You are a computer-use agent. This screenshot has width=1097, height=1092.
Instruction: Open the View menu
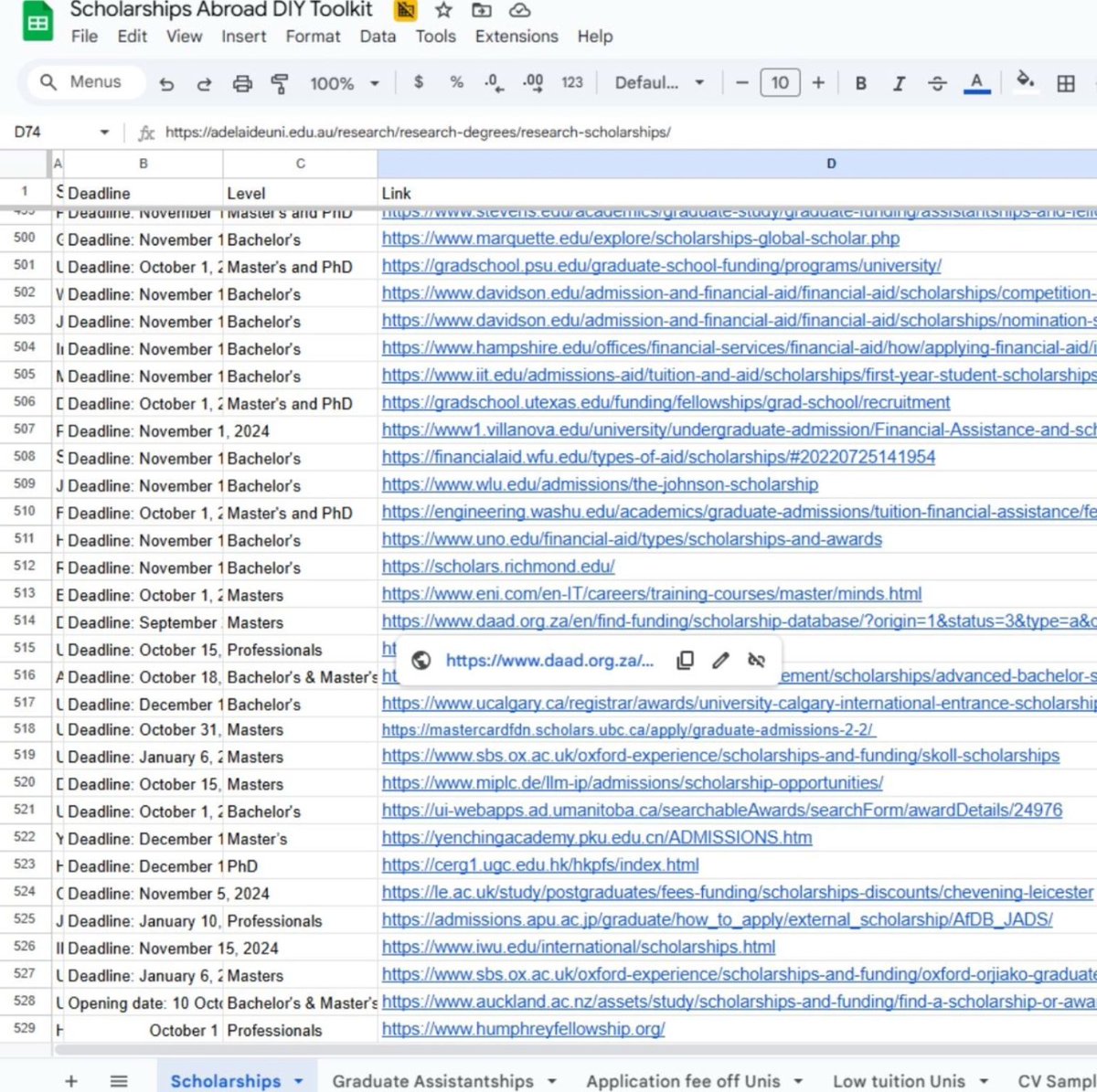click(x=184, y=37)
